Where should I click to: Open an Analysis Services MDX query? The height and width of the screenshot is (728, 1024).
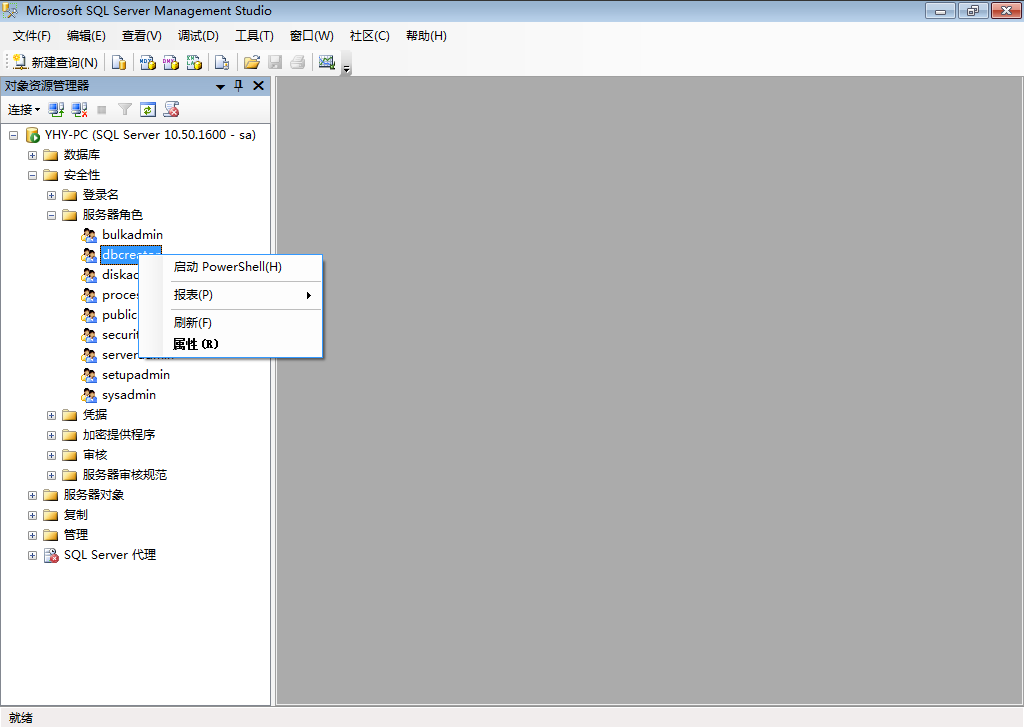click(148, 62)
